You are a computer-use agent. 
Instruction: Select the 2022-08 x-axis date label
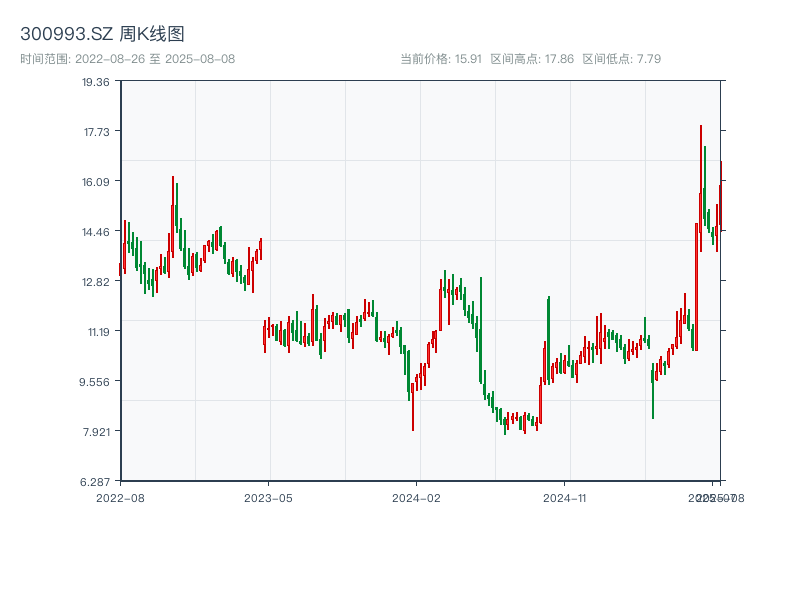(120, 497)
